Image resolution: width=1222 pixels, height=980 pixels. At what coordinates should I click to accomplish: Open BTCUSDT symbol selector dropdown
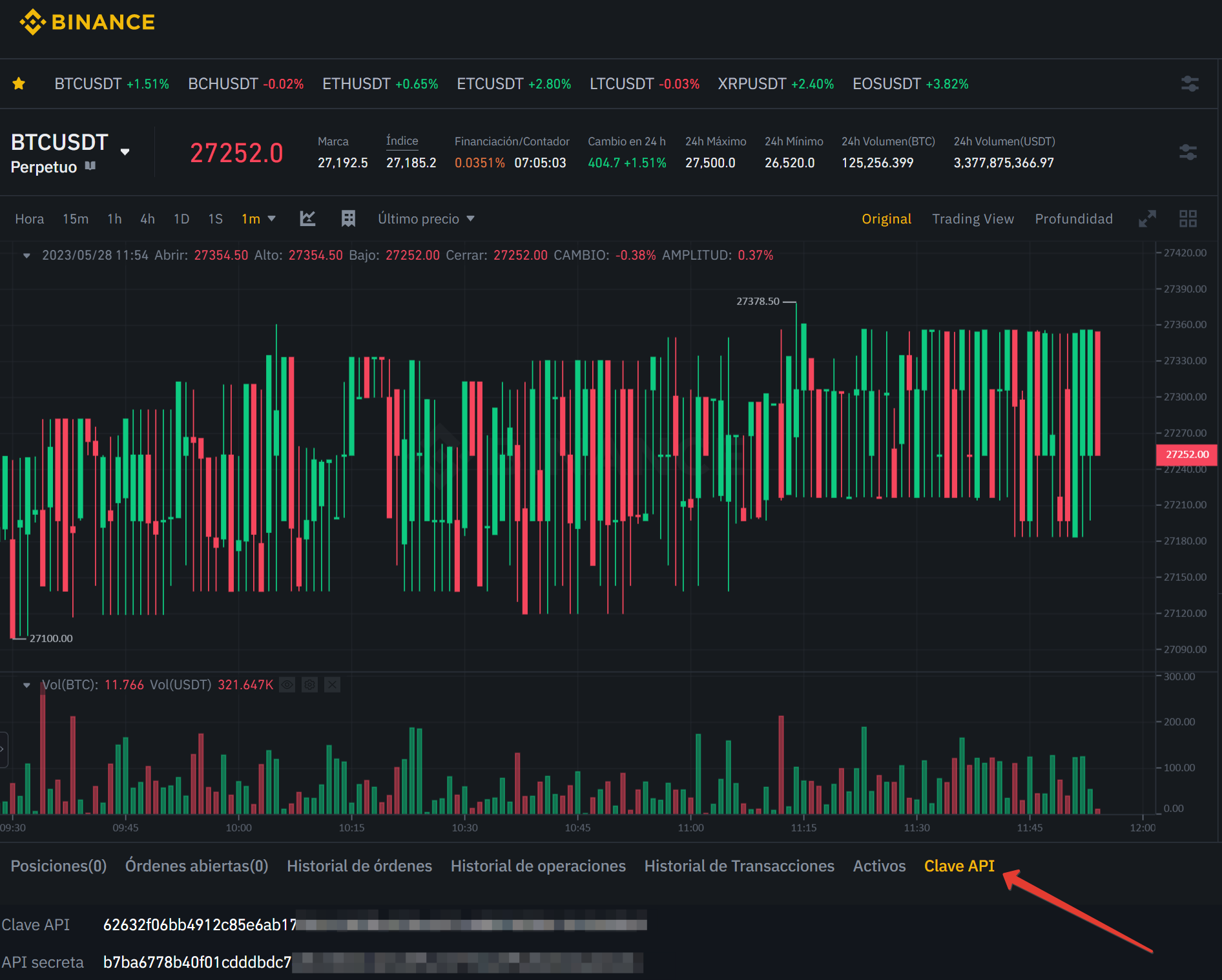[125, 152]
